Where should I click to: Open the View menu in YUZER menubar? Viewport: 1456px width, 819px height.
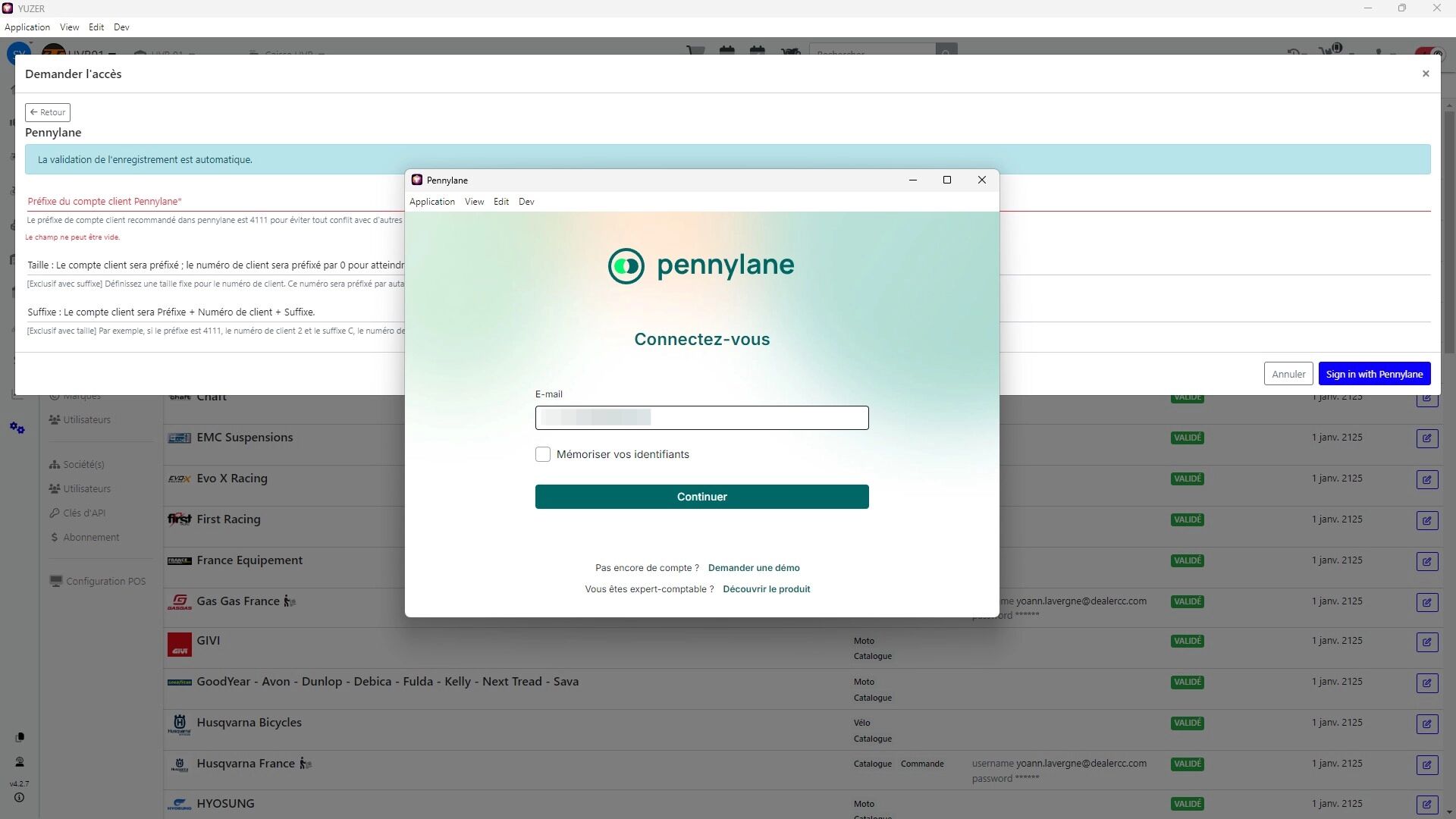(x=69, y=27)
